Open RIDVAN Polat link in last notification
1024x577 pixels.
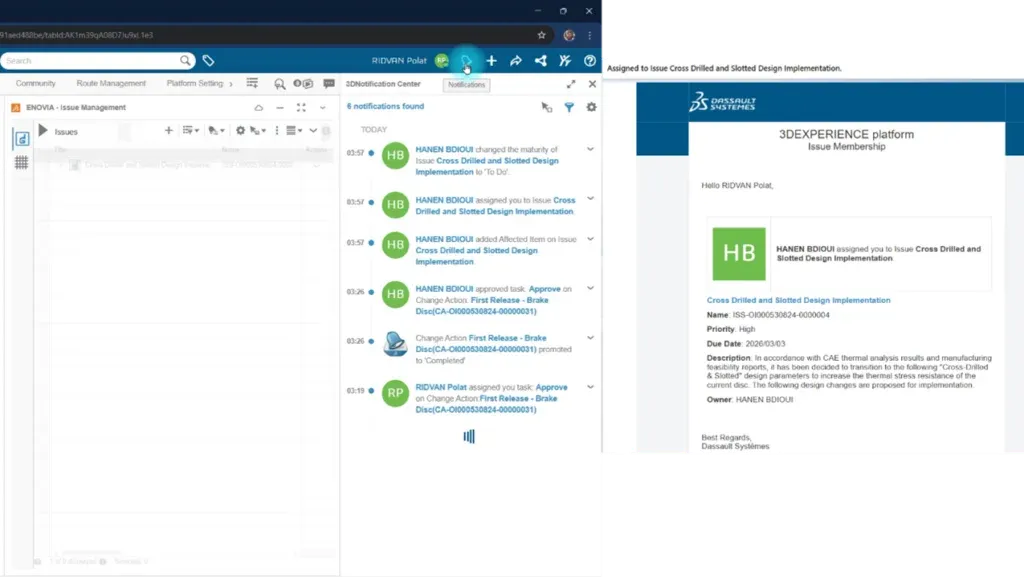pos(441,387)
